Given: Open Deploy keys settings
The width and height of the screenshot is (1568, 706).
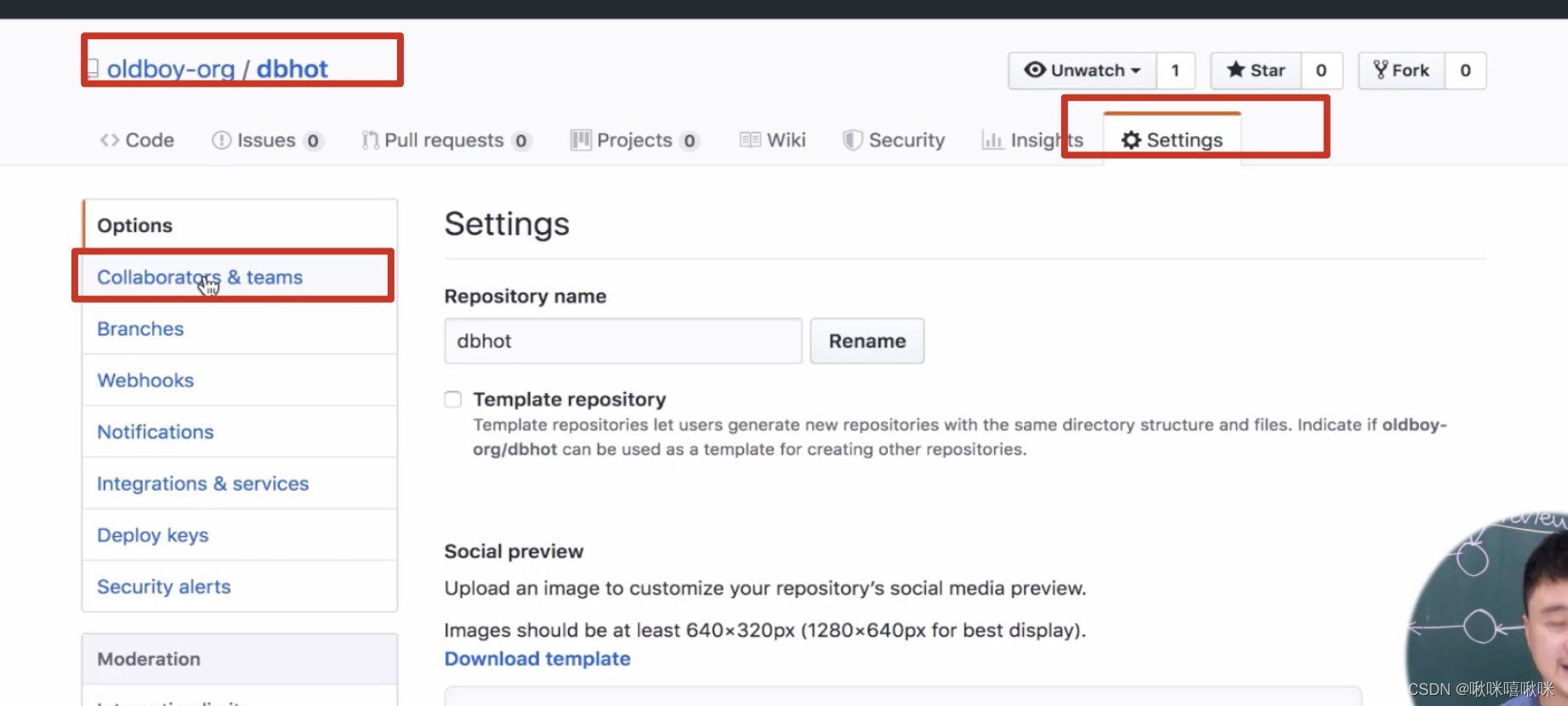Looking at the screenshot, I should click(x=240, y=535).
